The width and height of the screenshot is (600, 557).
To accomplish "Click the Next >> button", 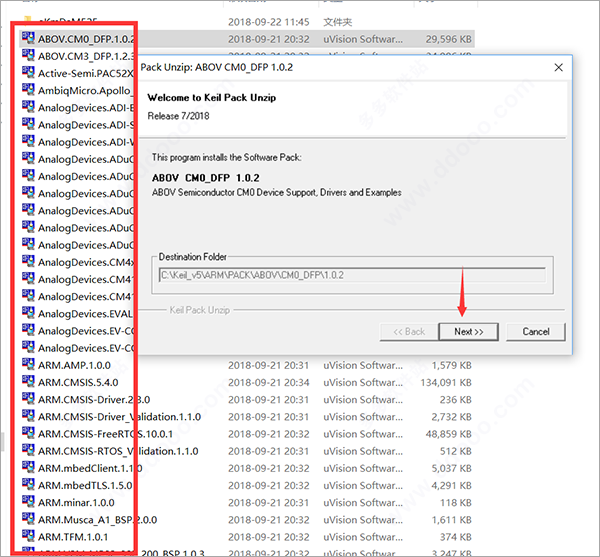I will pyautogui.click(x=468, y=332).
